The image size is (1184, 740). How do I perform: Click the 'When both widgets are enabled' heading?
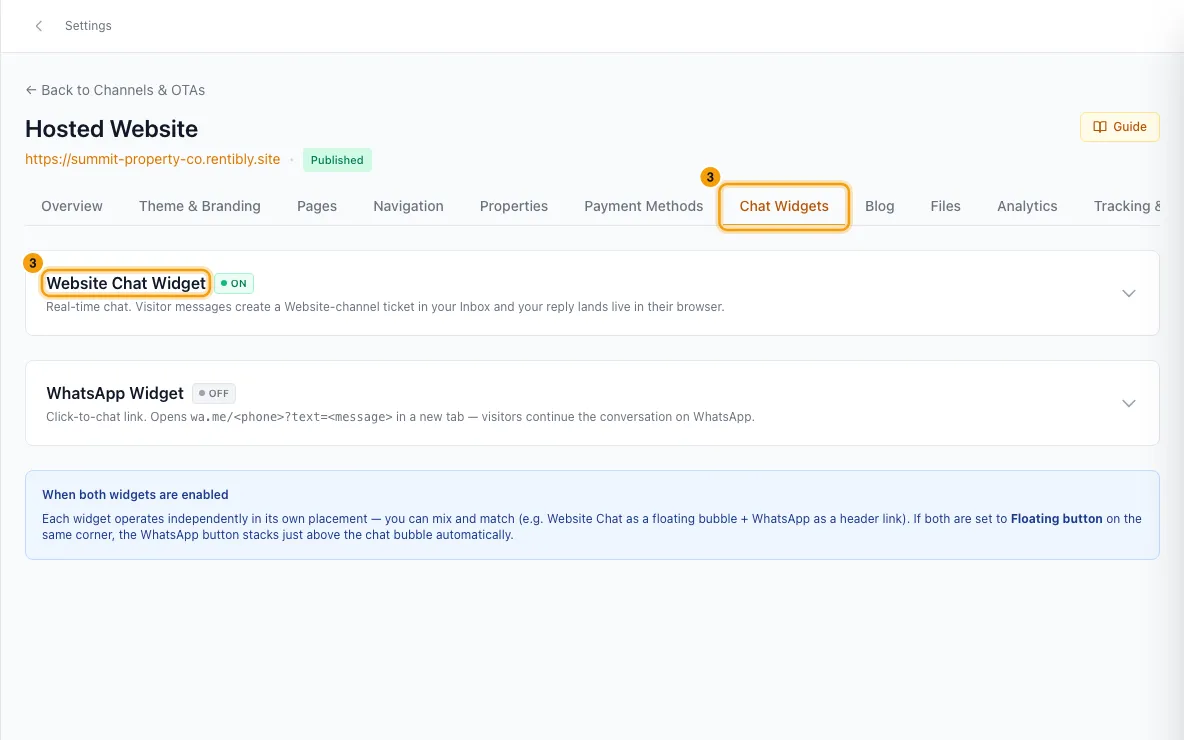click(x=135, y=495)
